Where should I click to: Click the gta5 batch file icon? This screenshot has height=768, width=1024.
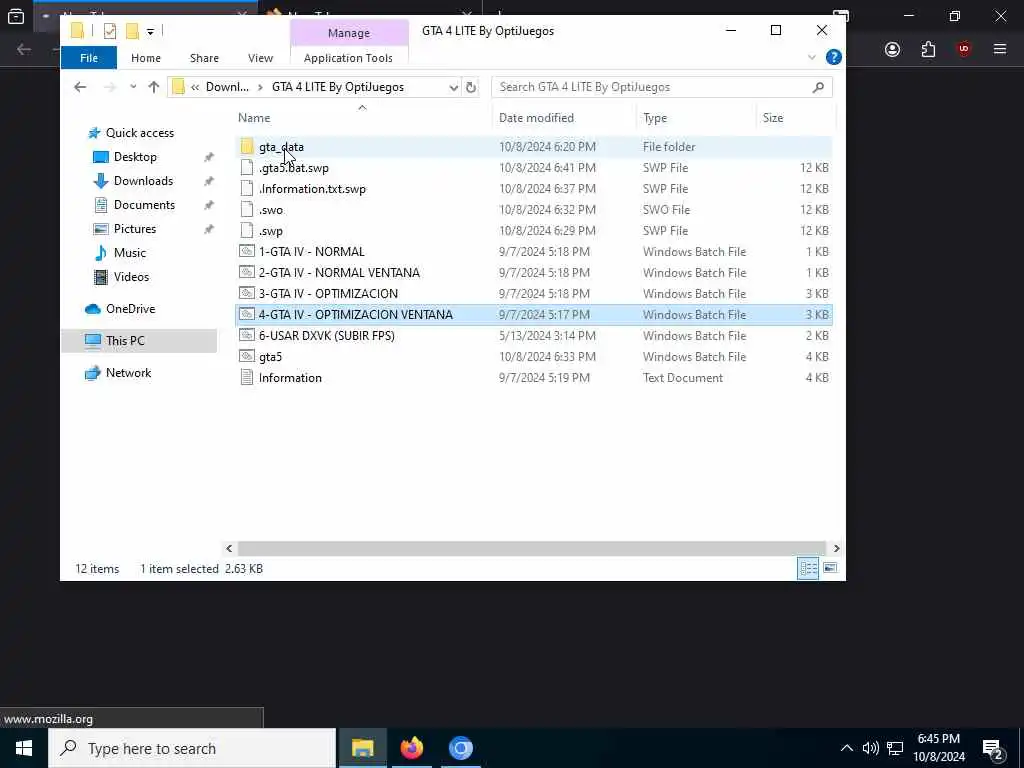pos(247,357)
